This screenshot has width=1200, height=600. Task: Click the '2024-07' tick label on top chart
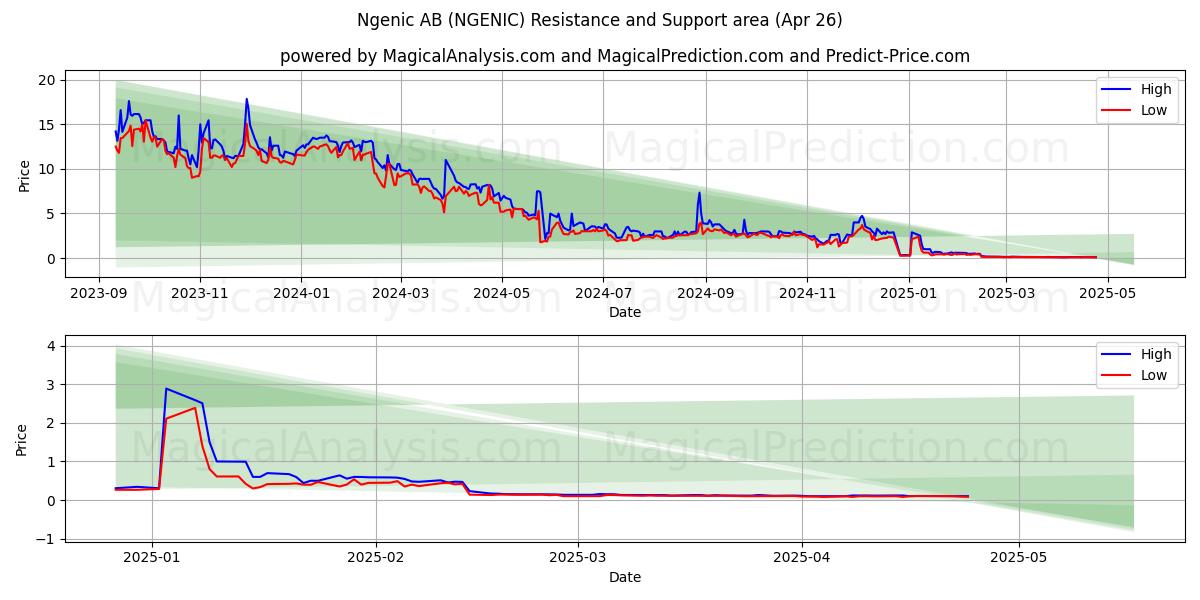(x=603, y=293)
